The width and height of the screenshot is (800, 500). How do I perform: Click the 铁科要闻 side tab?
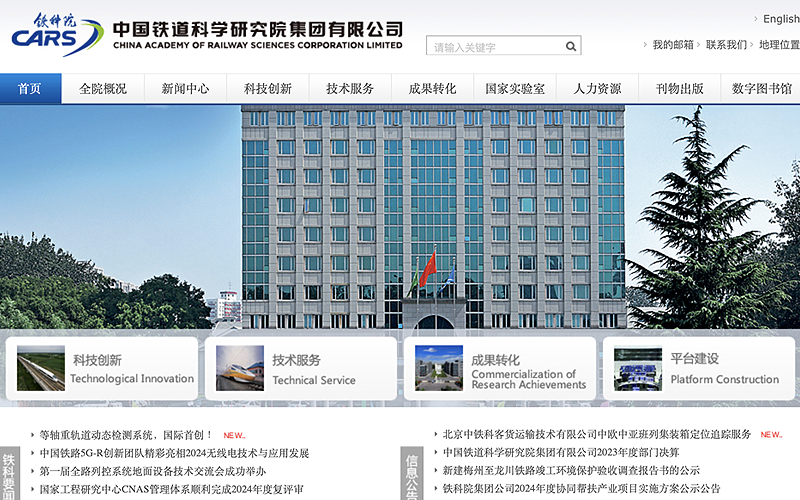coord(9,473)
